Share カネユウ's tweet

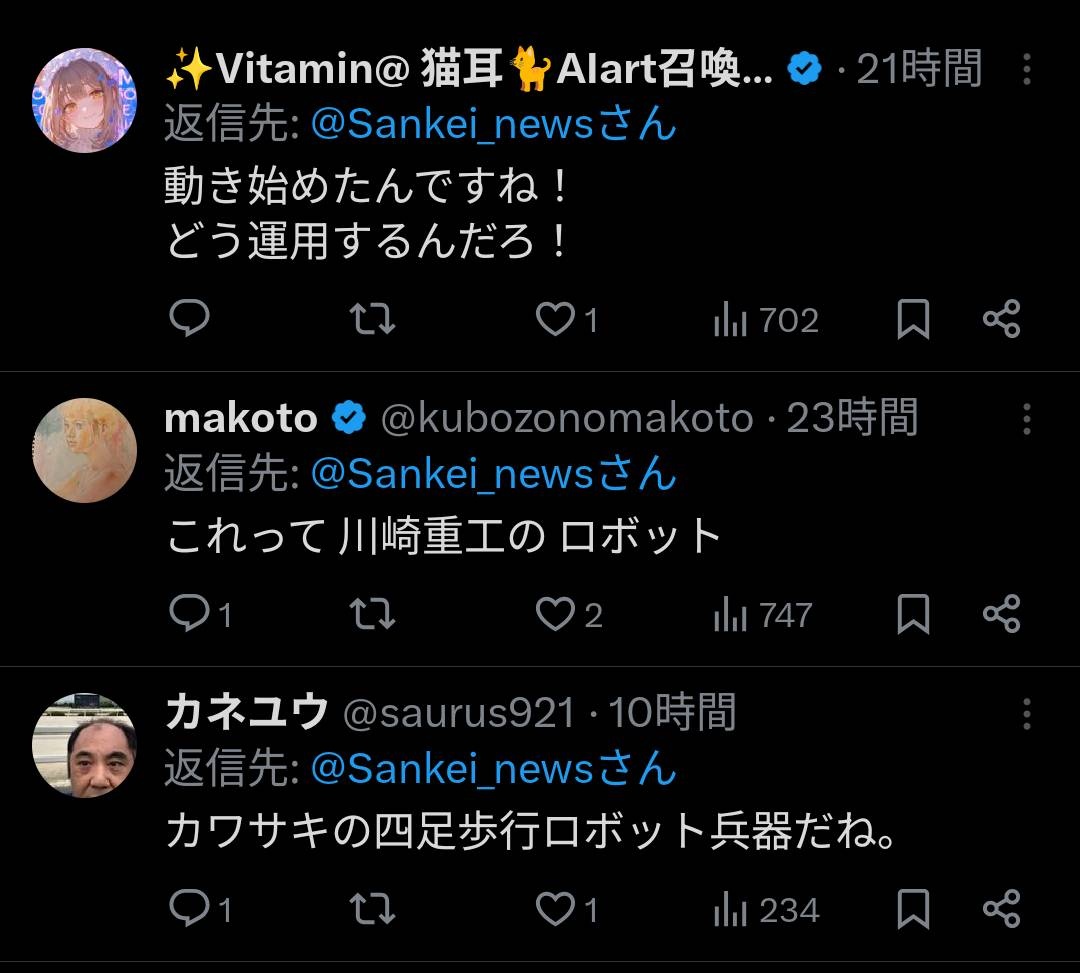click(1001, 909)
